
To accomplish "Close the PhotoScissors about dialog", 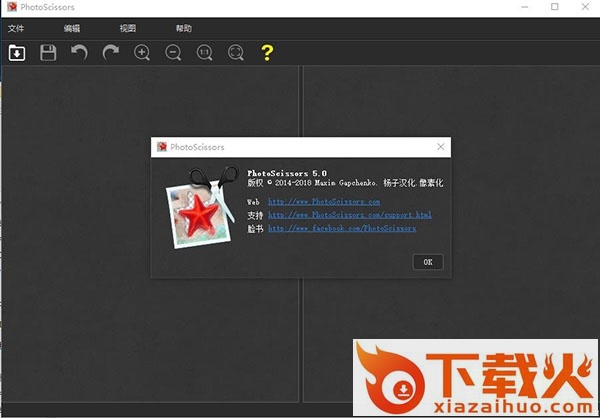I will tap(441, 147).
